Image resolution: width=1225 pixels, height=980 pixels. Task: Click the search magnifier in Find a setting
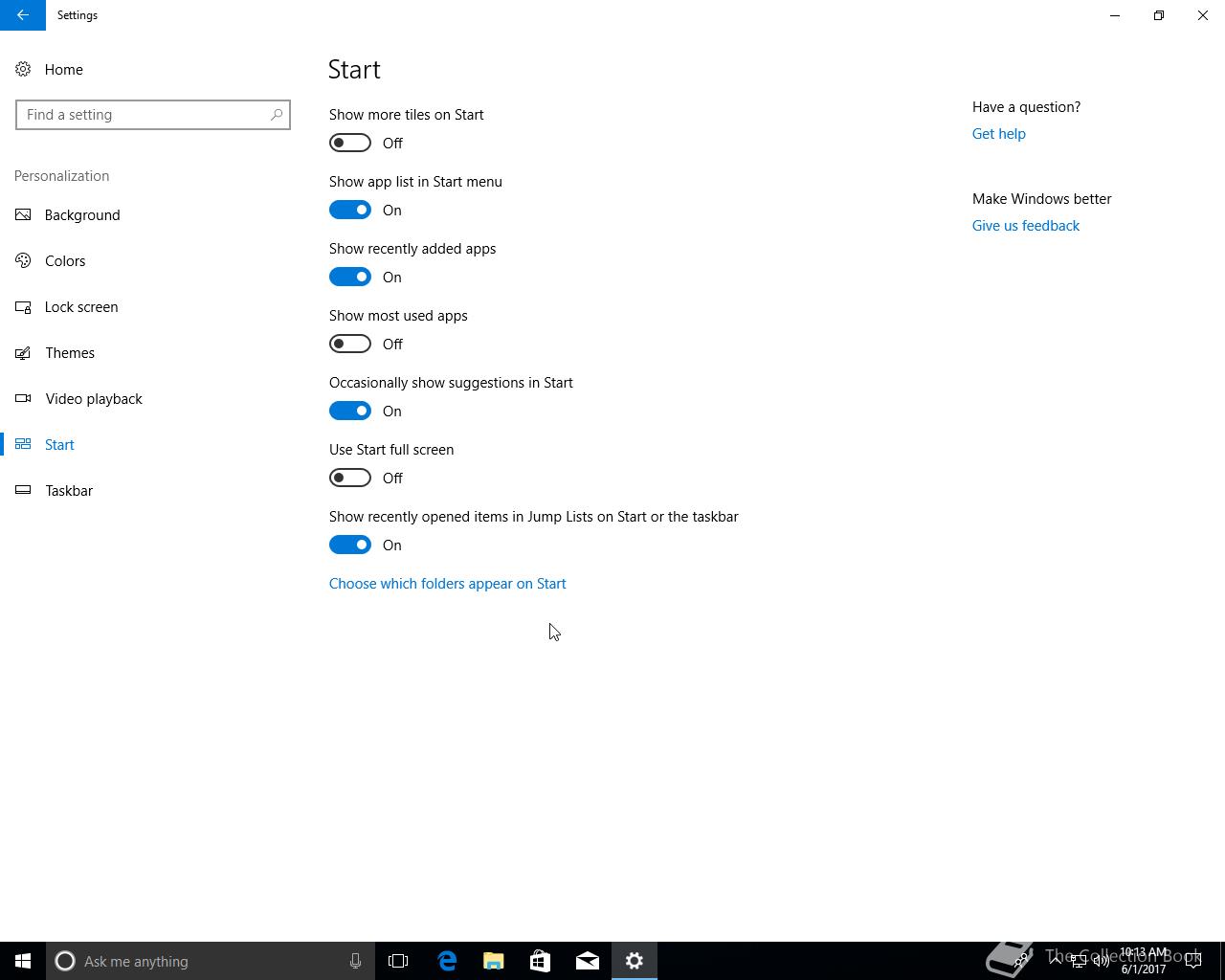(277, 115)
